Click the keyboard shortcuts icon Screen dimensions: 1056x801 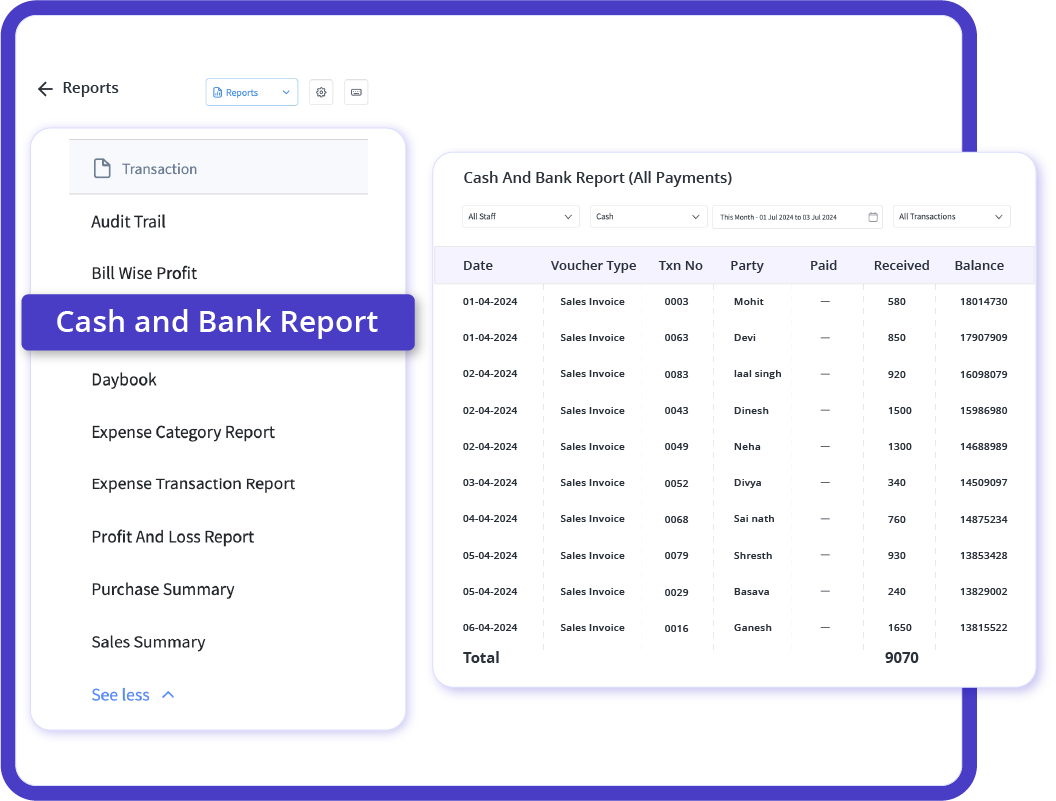tap(356, 91)
